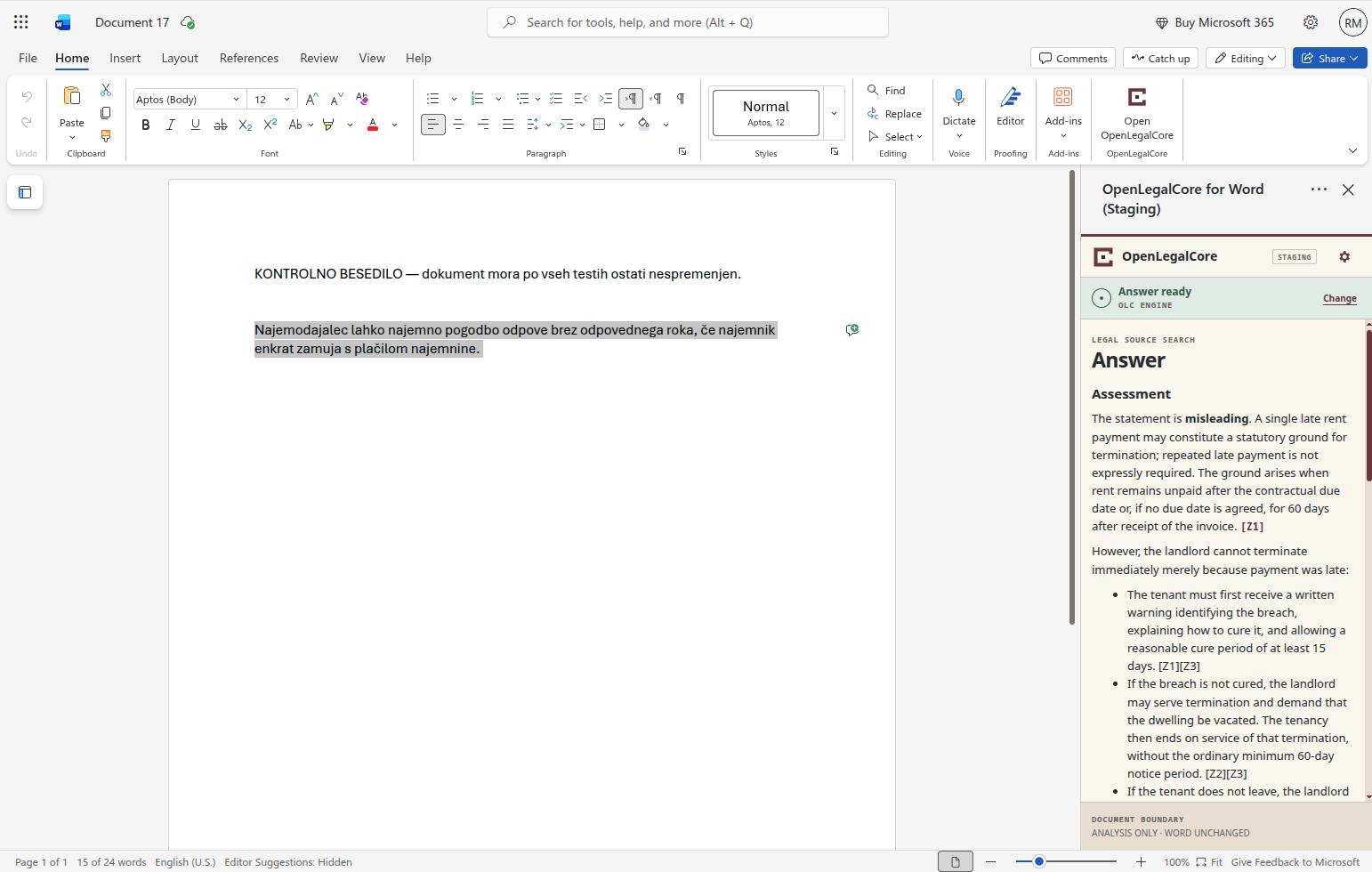Click Buy Microsoft 365

point(1215,22)
